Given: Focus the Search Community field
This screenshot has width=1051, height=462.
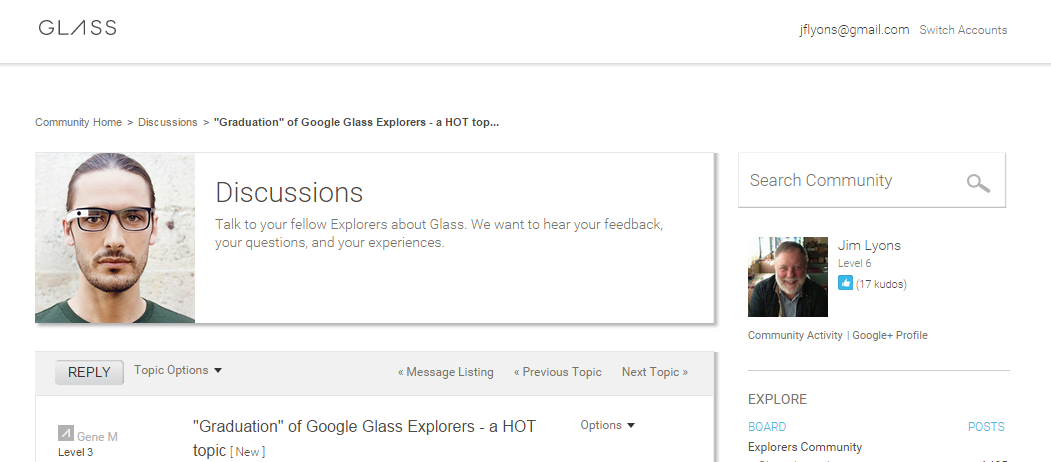Looking at the screenshot, I should (x=851, y=180).
